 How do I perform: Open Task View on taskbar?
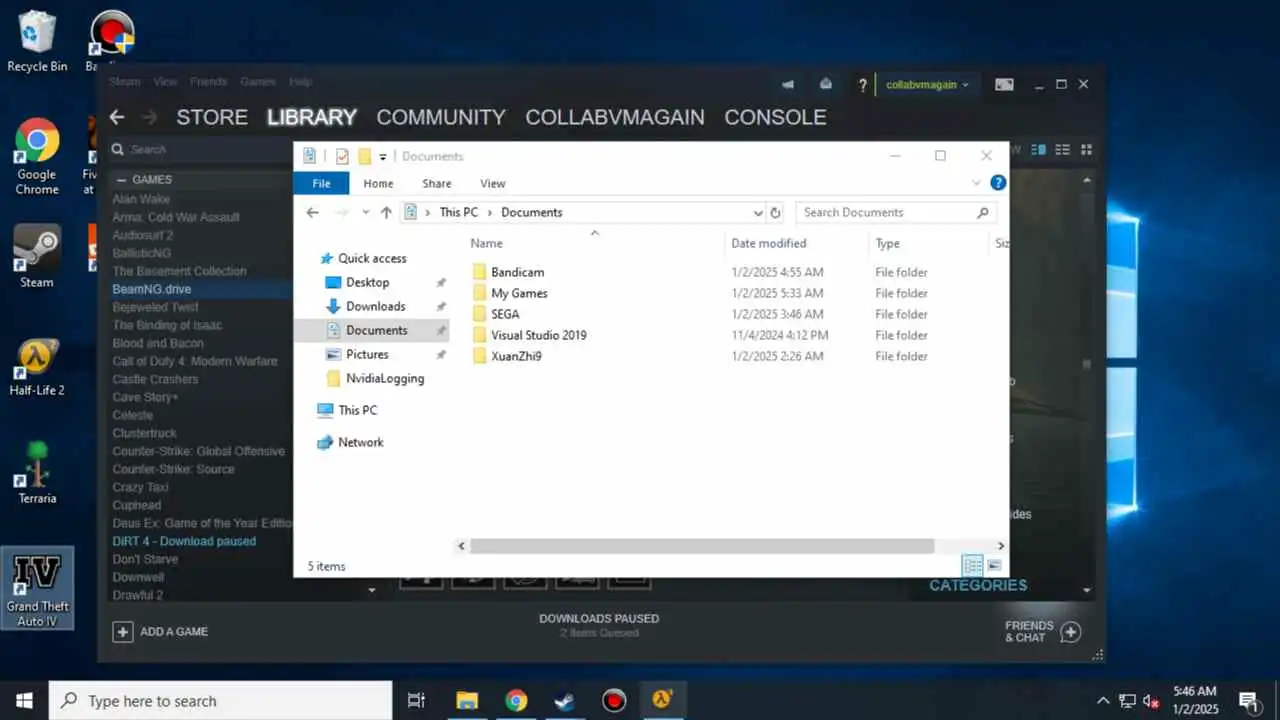click(x=416, y=700)
